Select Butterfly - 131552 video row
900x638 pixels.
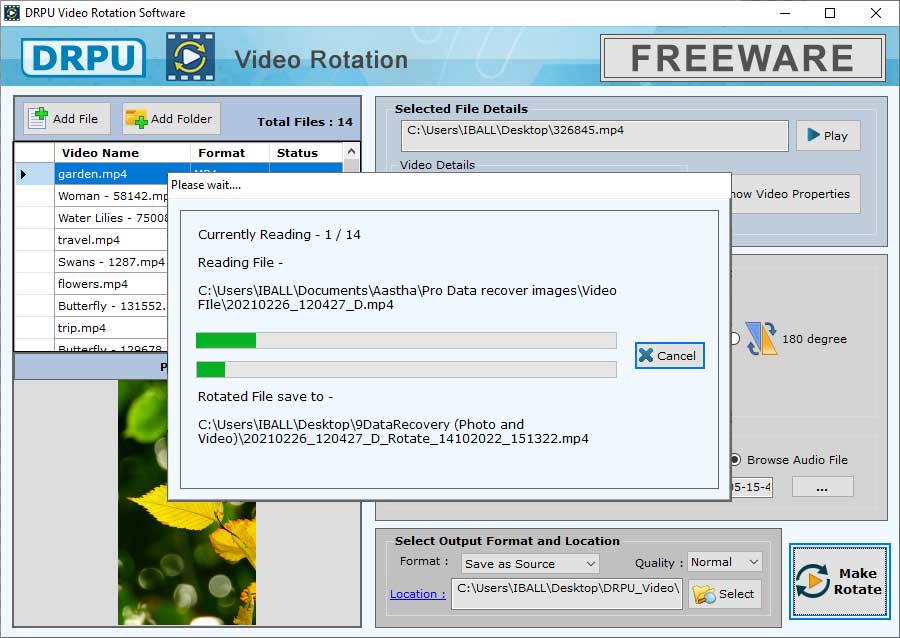point(112,306)
